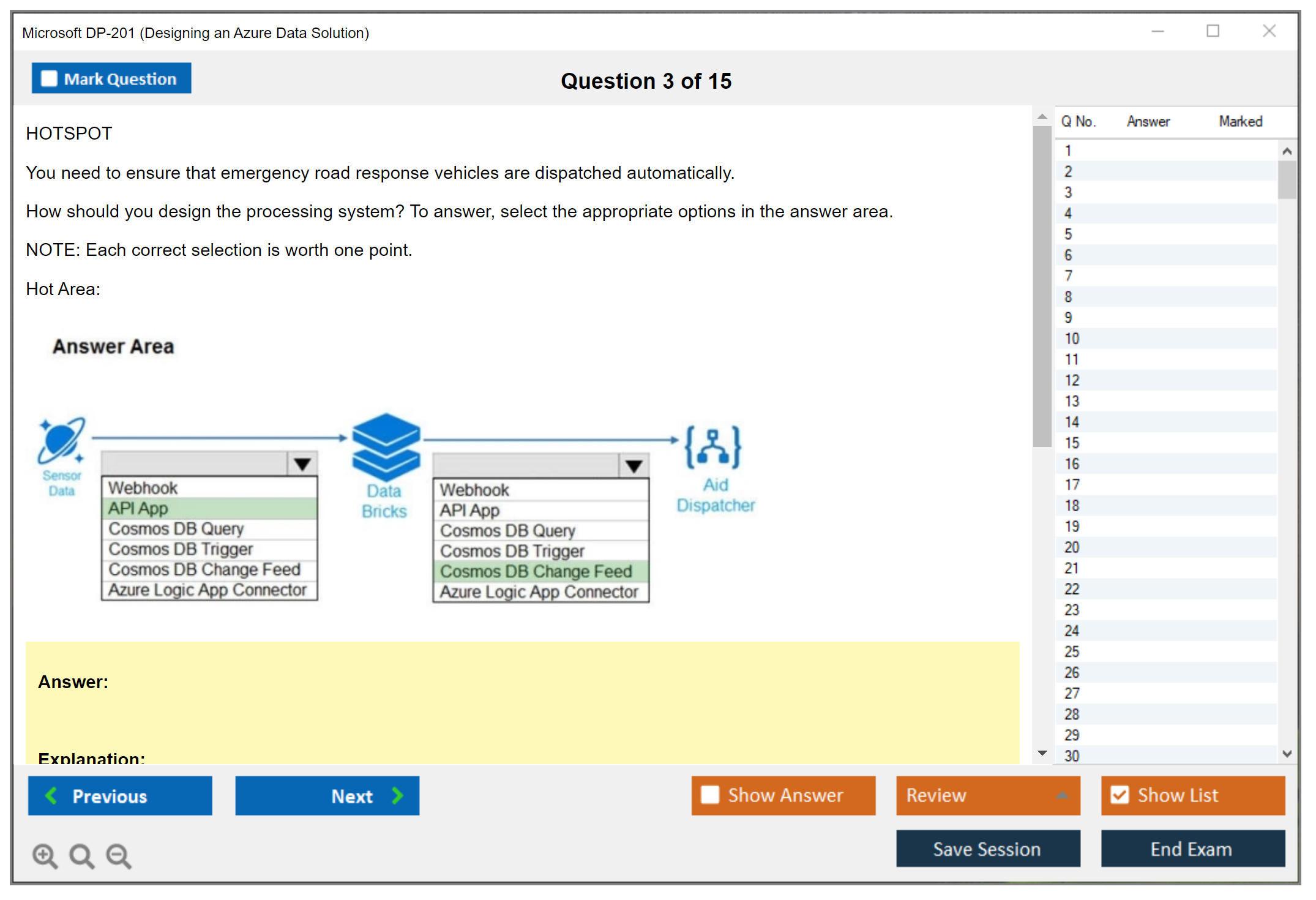Open the first dropdown after Sensor Data

pos(302,464)
